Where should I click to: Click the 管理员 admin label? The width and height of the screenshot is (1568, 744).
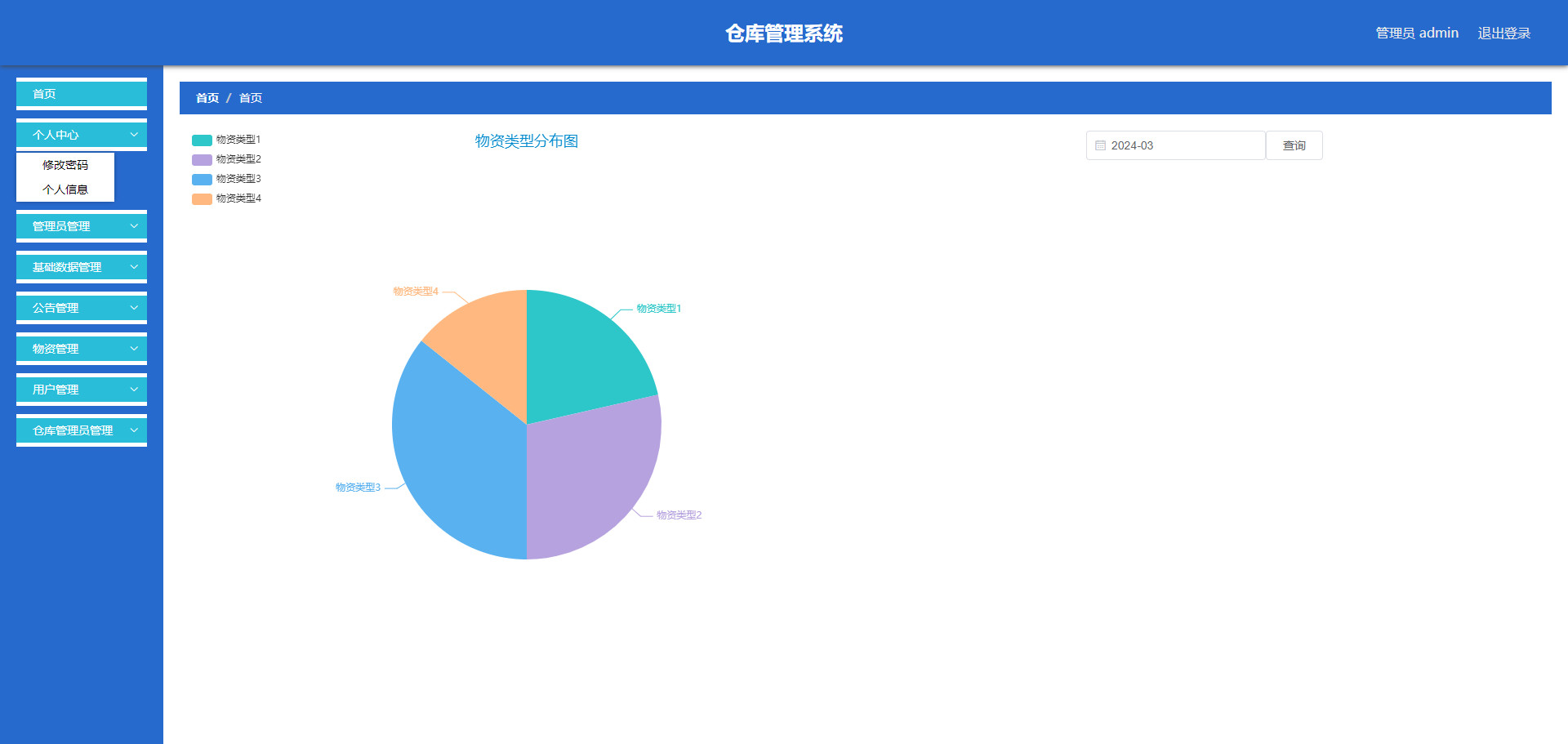(x=1417, y=33)
